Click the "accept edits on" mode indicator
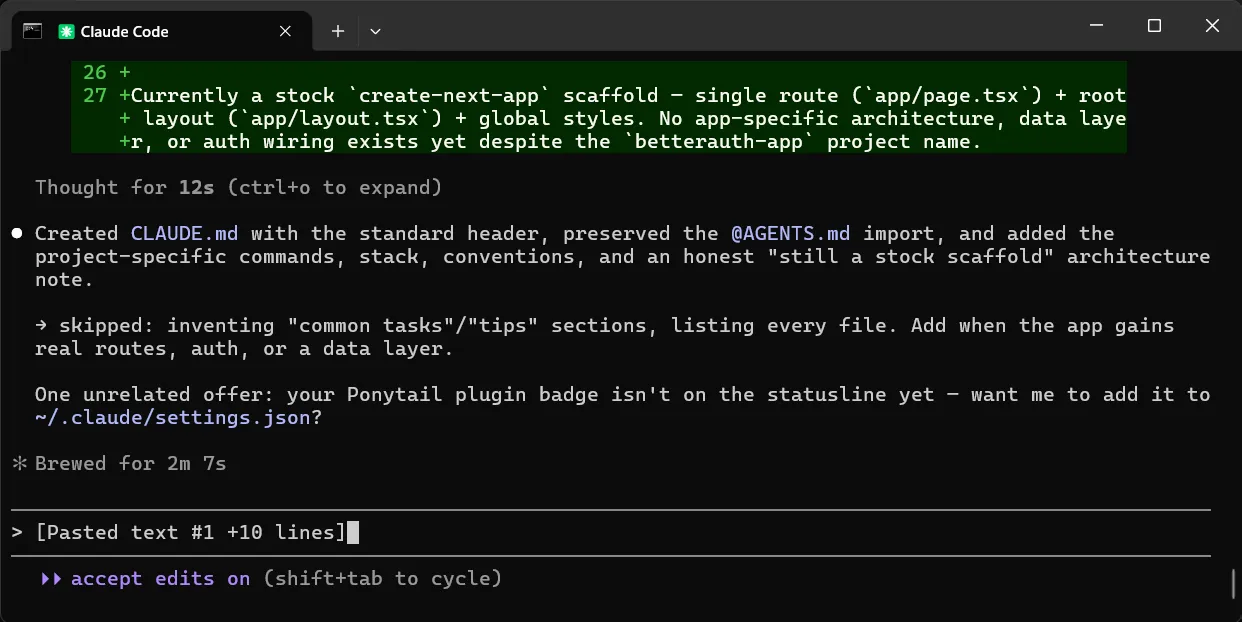The image size is (1242, 622). 161,578
